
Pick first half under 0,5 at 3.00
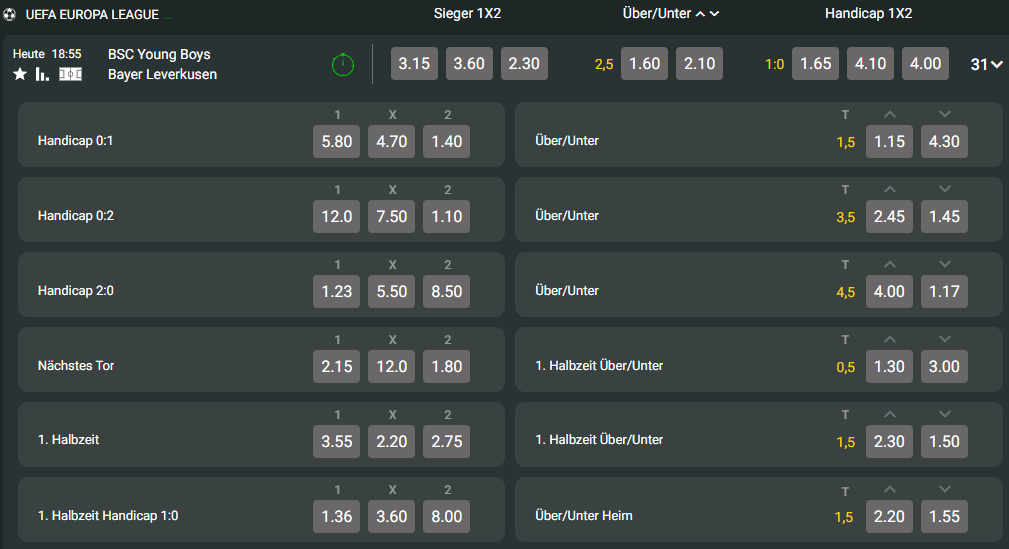pyautogui.click(x=944, y=366)
